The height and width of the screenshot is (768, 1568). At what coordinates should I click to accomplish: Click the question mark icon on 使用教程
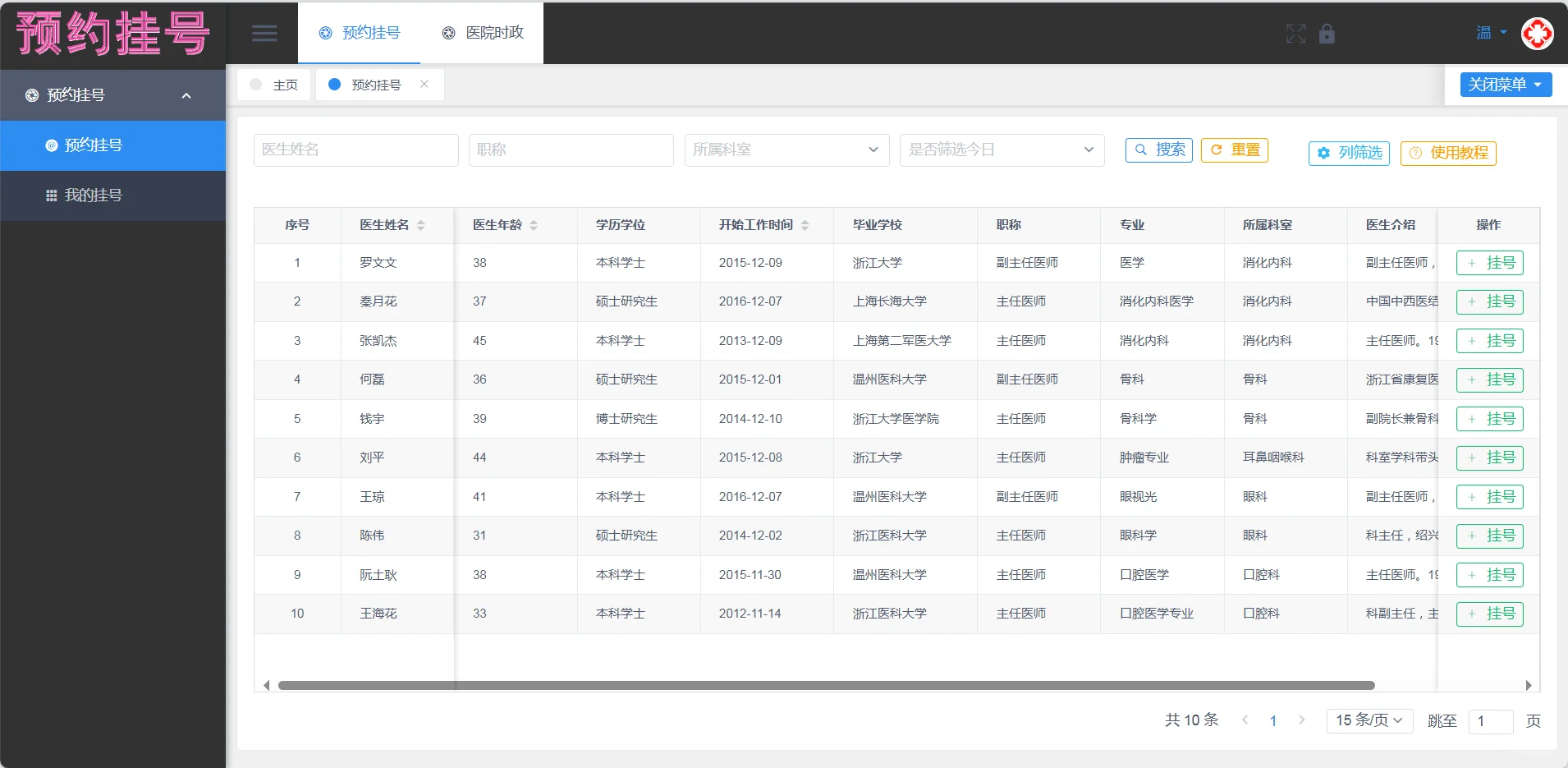pyautogui.click(x=1415, y=153)
